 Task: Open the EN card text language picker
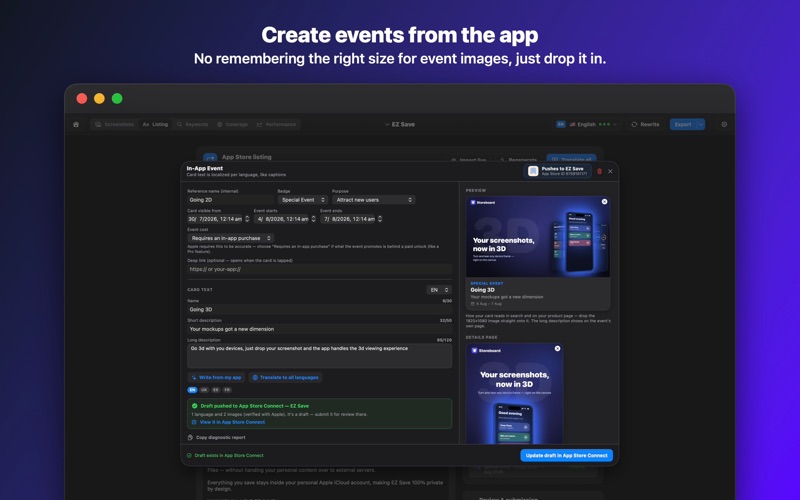[439, 290]
